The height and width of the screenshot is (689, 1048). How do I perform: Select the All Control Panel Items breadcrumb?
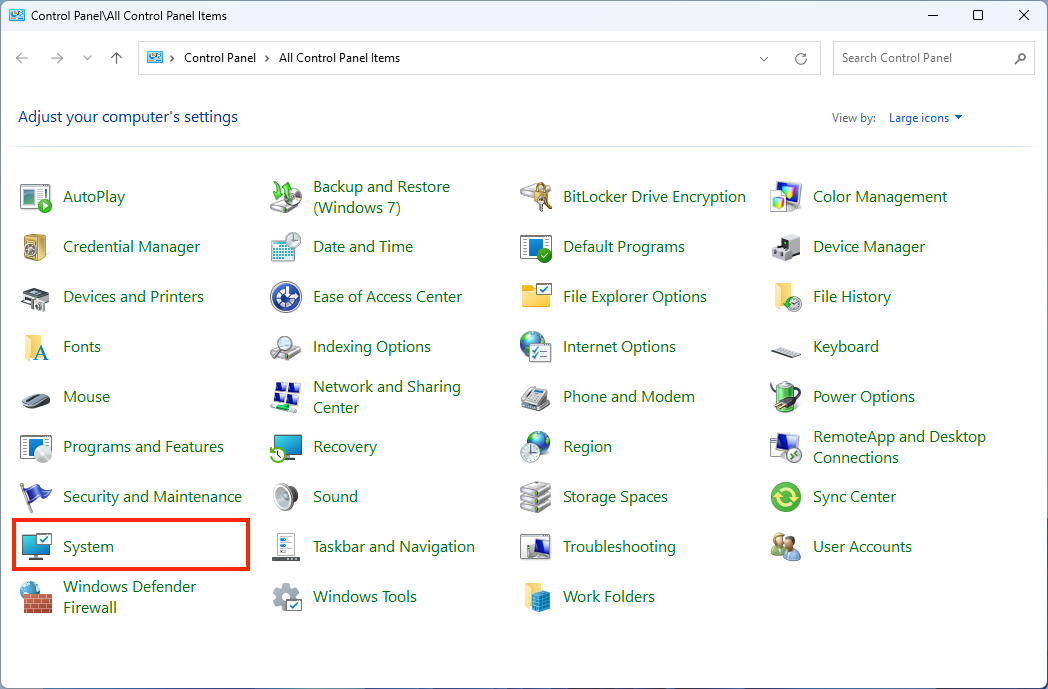point(339,58)
